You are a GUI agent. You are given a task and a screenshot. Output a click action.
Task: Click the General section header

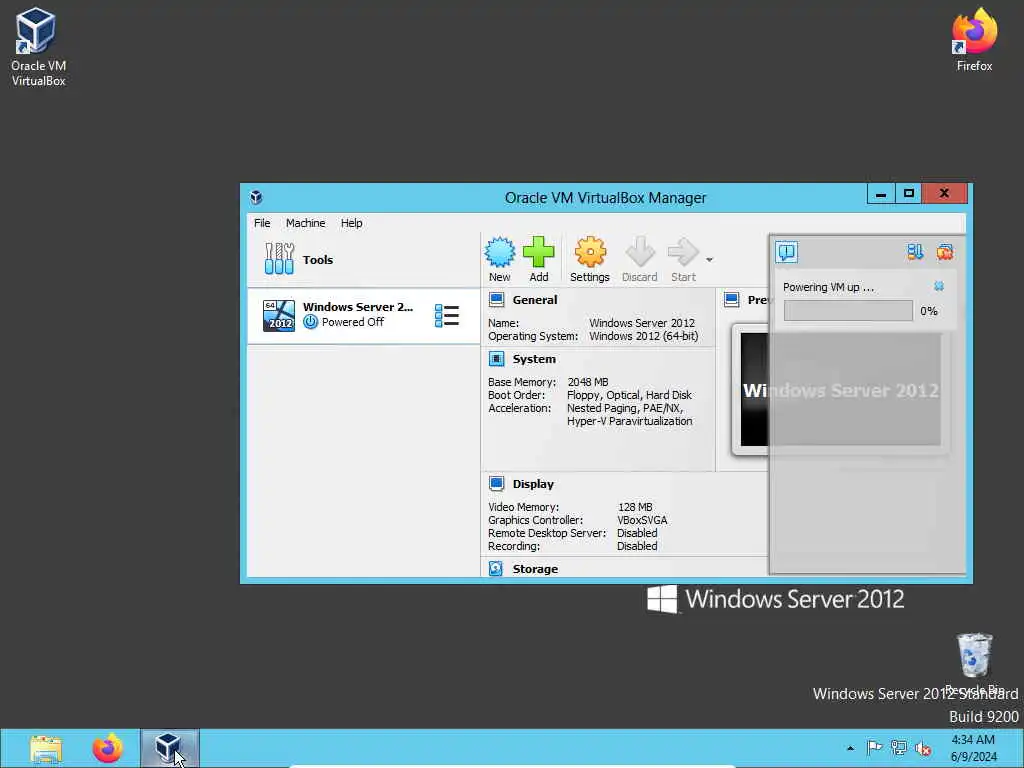[x=535, y=300]
